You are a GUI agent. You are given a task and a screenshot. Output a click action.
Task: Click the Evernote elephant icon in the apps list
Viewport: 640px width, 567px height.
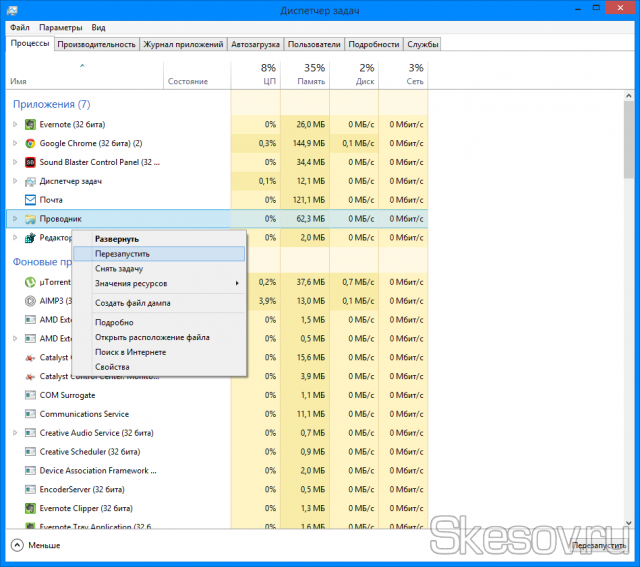tap(30, 124)
